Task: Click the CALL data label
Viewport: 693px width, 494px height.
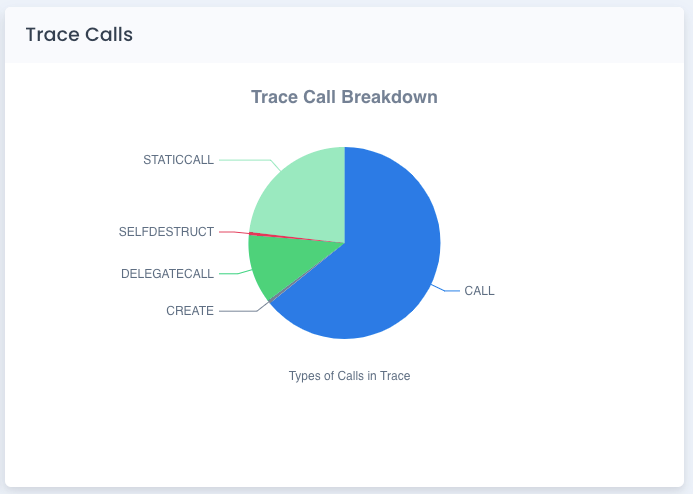Action: coord(479,291)
